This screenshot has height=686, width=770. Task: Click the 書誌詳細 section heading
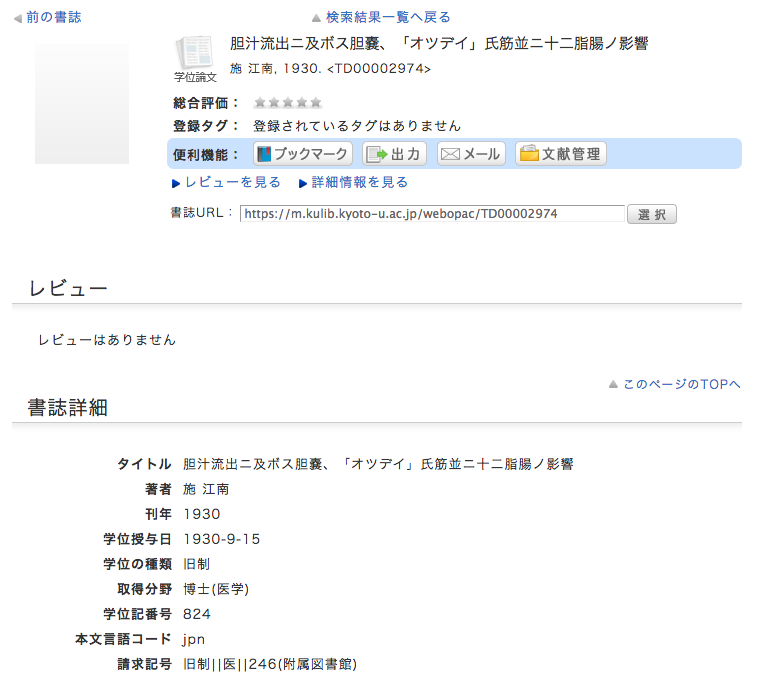pos(68,408)
